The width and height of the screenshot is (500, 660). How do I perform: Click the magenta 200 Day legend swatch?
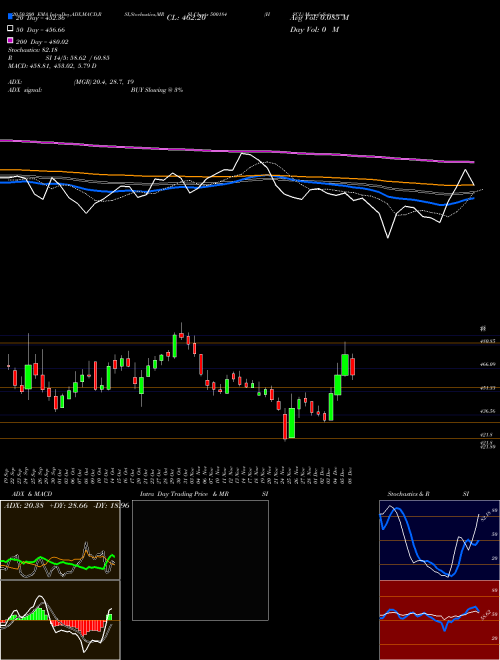point(10,41)
